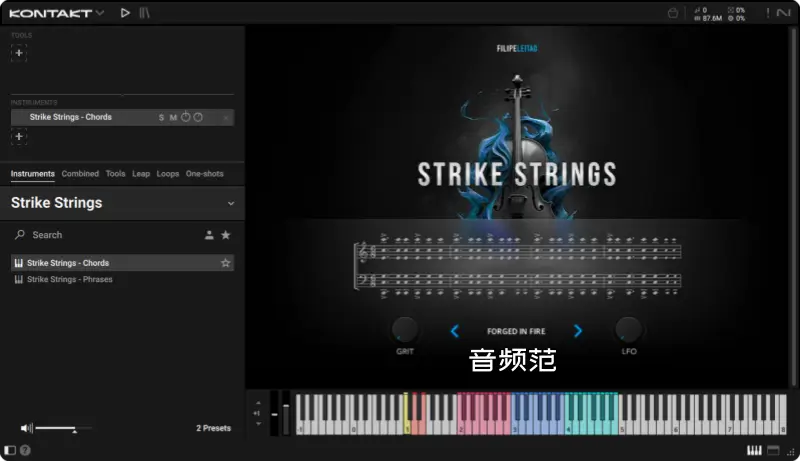Click the CPU usage percentage indicator

736,10
